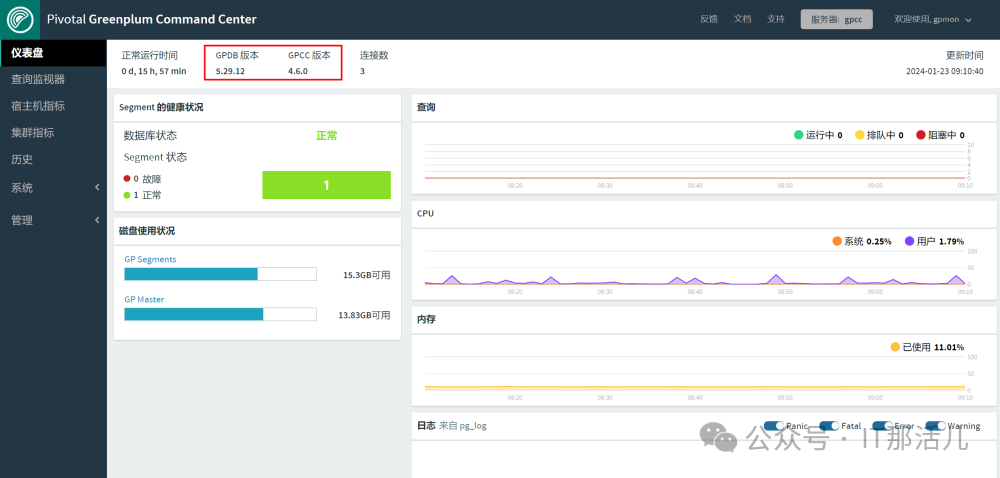
Task: Click the 13.83GB可用 text
Action: coord(364,315)
